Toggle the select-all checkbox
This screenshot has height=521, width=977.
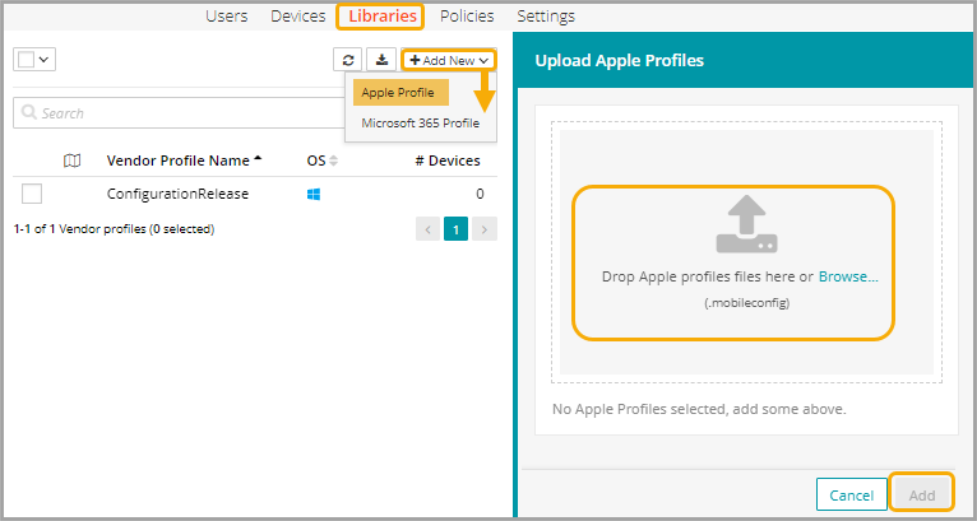click(x=26, y=60)
